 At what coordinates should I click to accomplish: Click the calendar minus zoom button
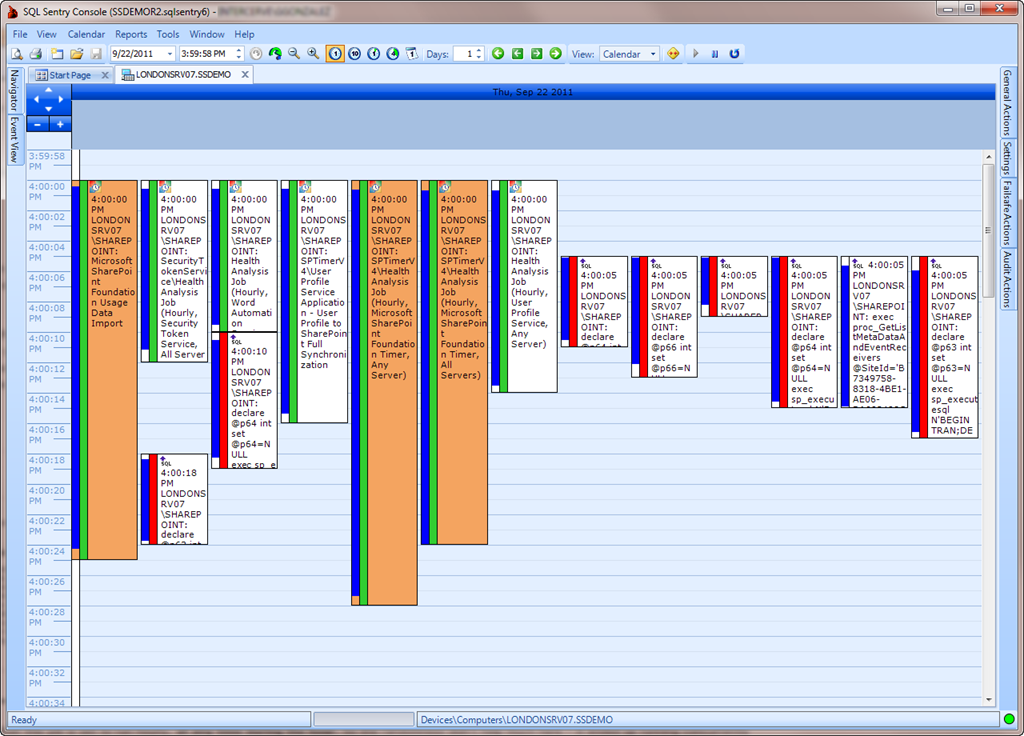(x=38, y=124)
